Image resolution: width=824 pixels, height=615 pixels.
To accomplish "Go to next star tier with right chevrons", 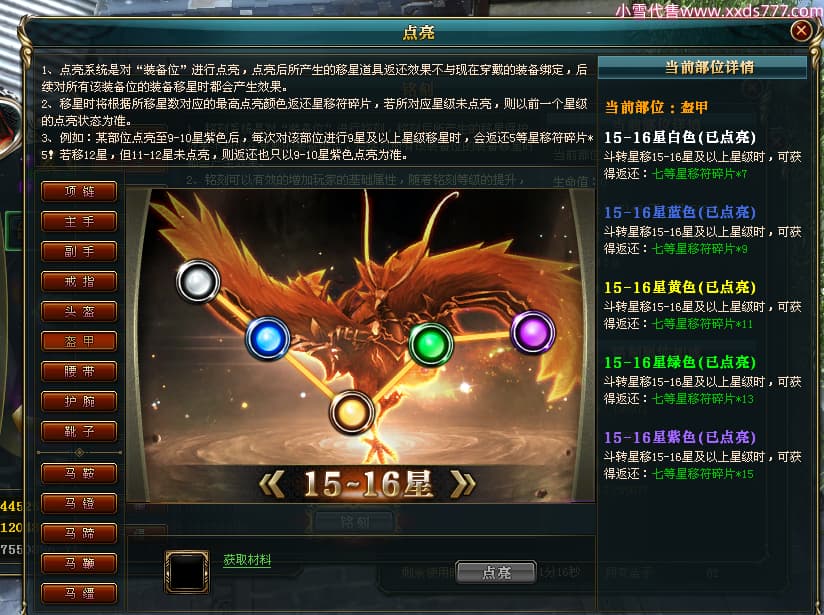I will 463,484.
